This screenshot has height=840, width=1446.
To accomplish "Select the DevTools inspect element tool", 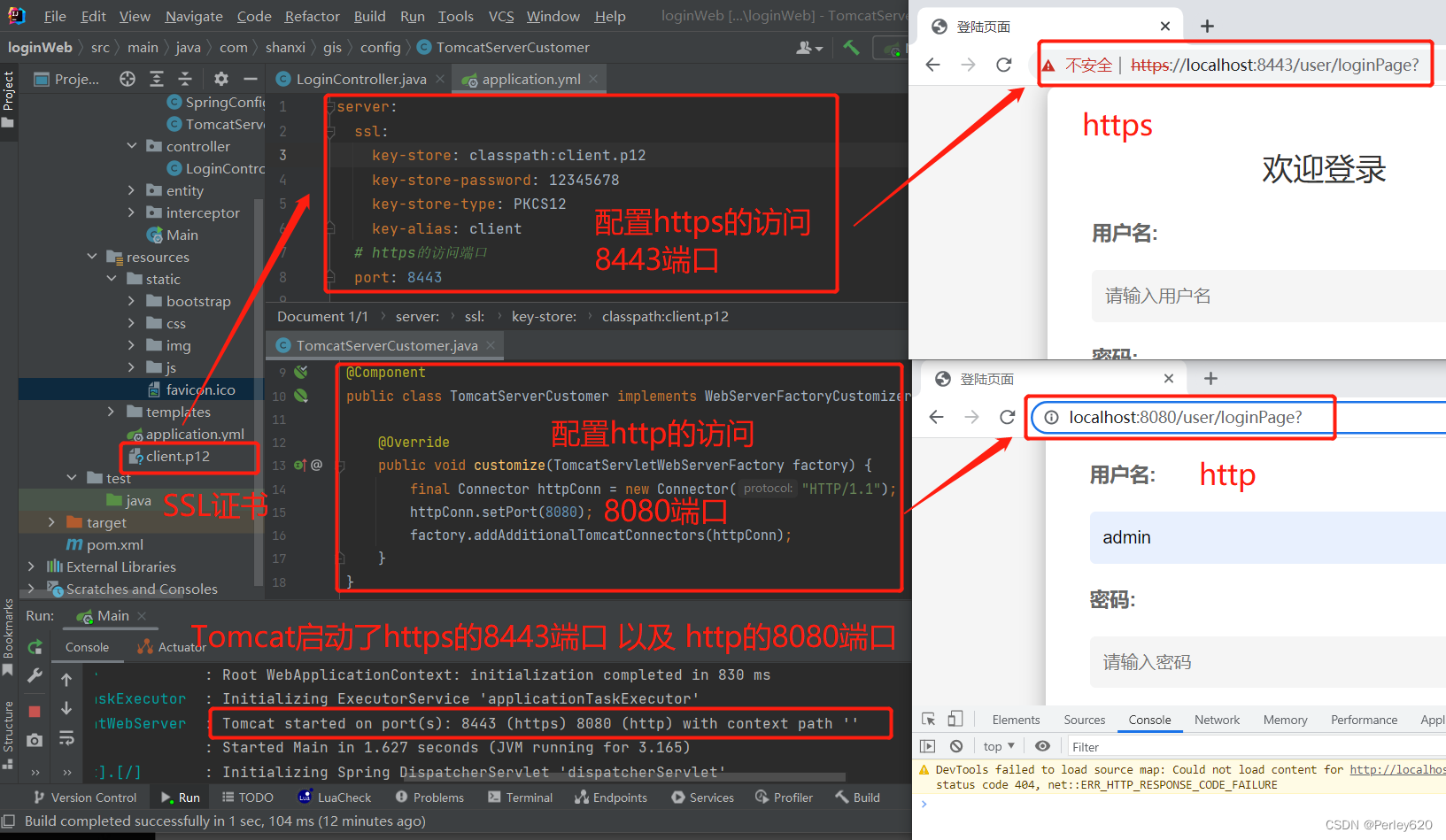I will [x=927, y=719].
